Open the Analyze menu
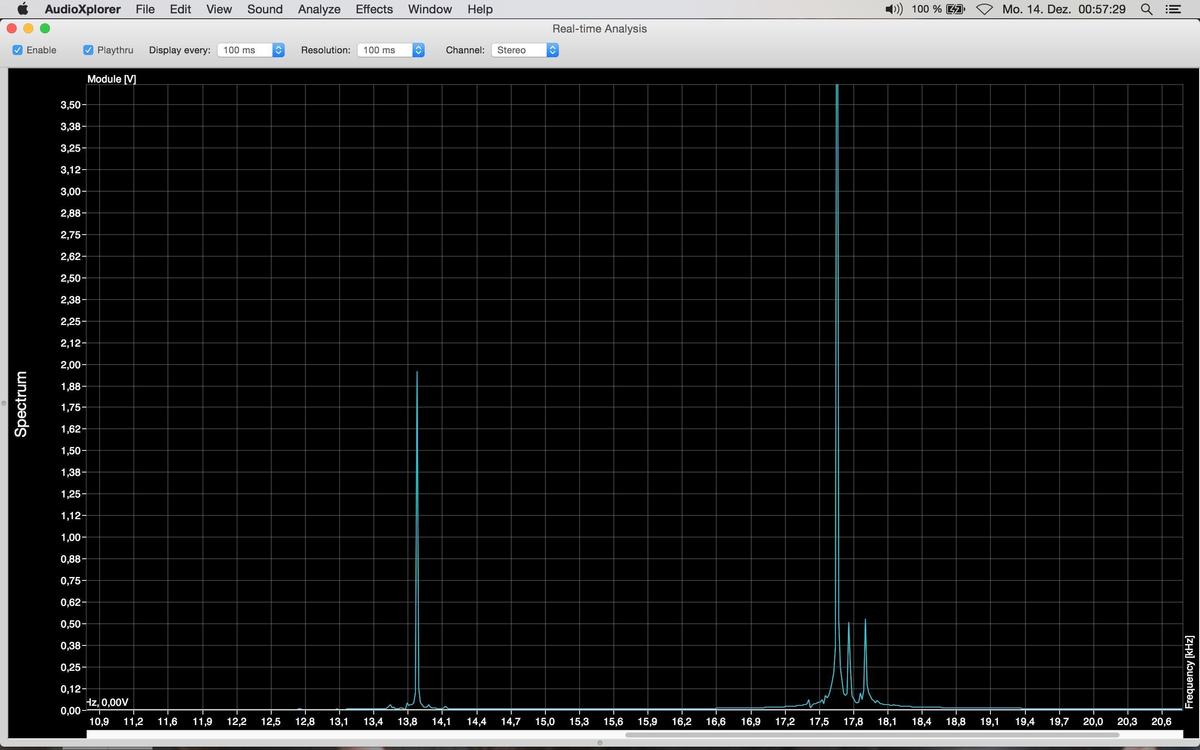This screenshot has width=1200, height=750. pos(319,9)
